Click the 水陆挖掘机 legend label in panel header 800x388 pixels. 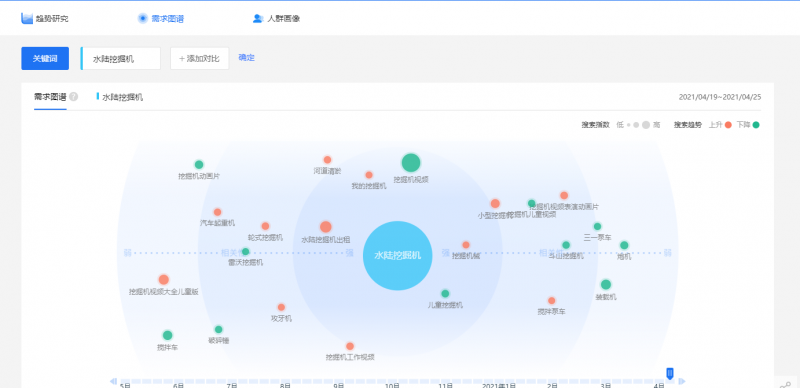point(122,97)
